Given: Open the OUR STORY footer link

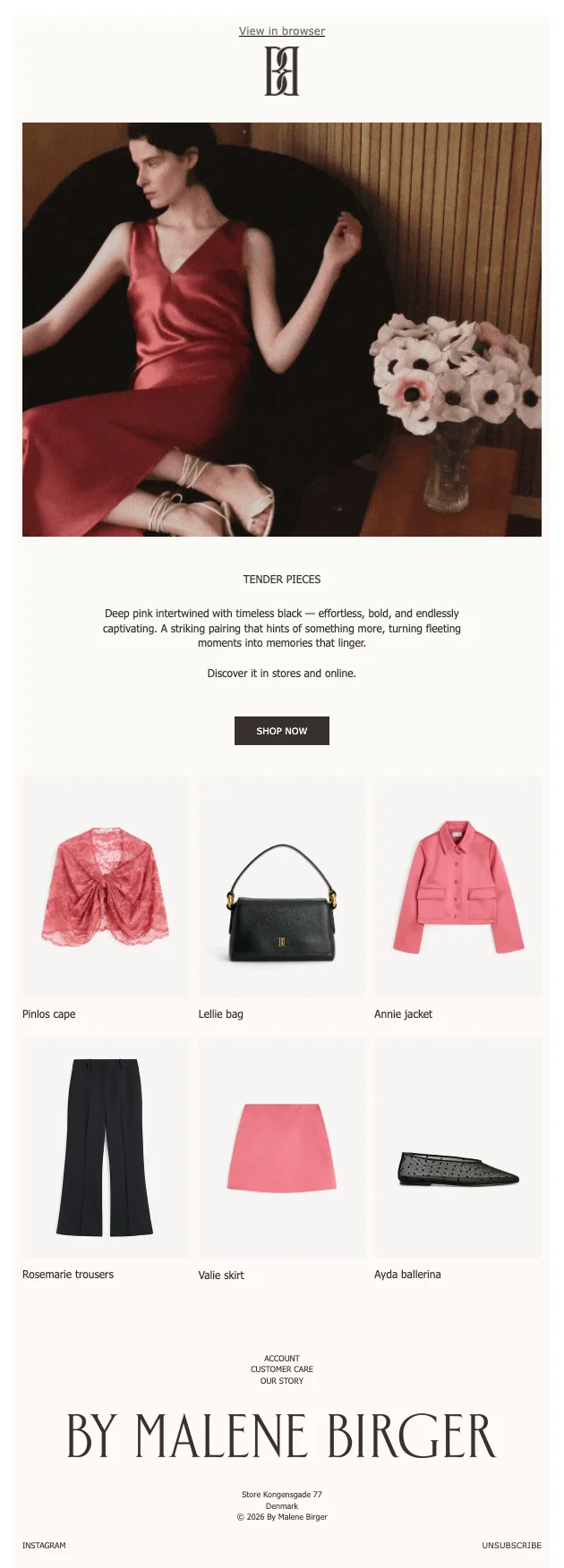Looking at the screenshot, I should (x=282, y=1381).
